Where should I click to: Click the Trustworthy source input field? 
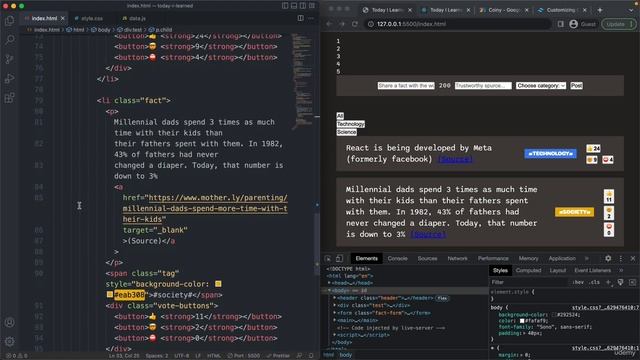483,86
